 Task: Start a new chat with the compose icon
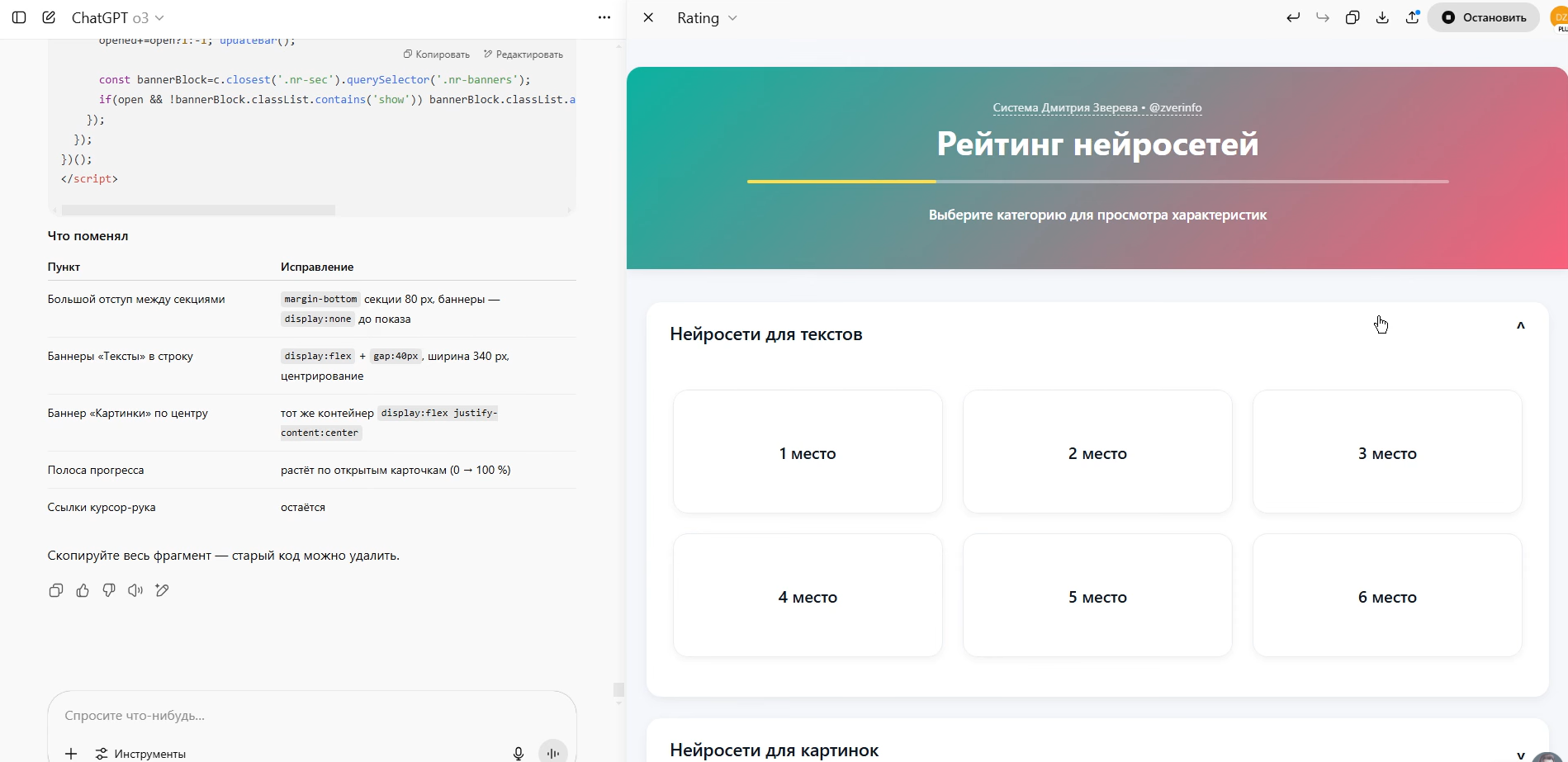pyautogui.click(x=49, y=17)
